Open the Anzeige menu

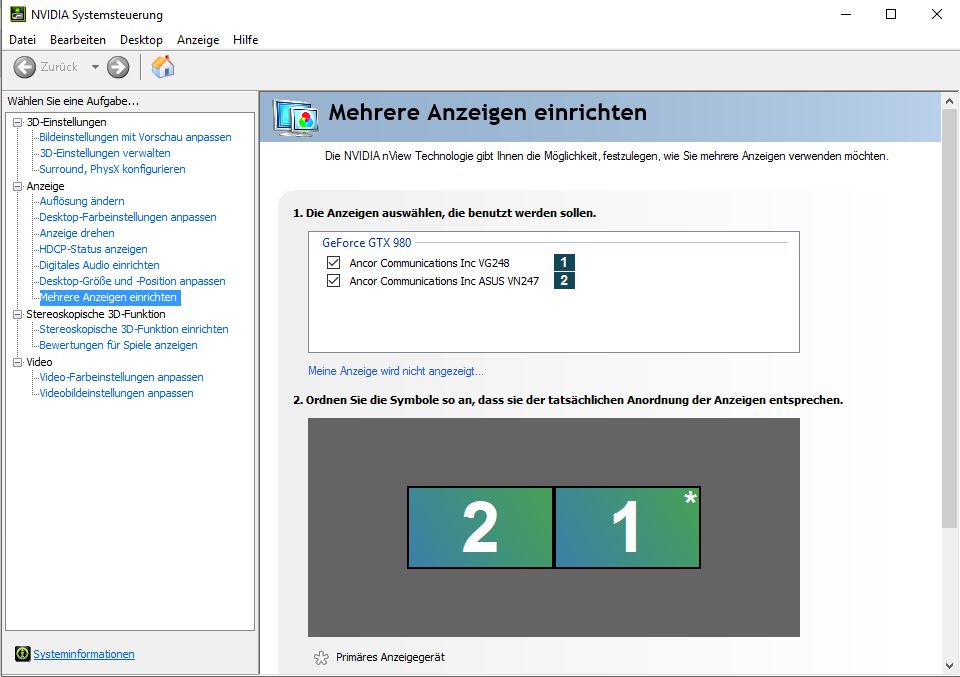[198, 40]
